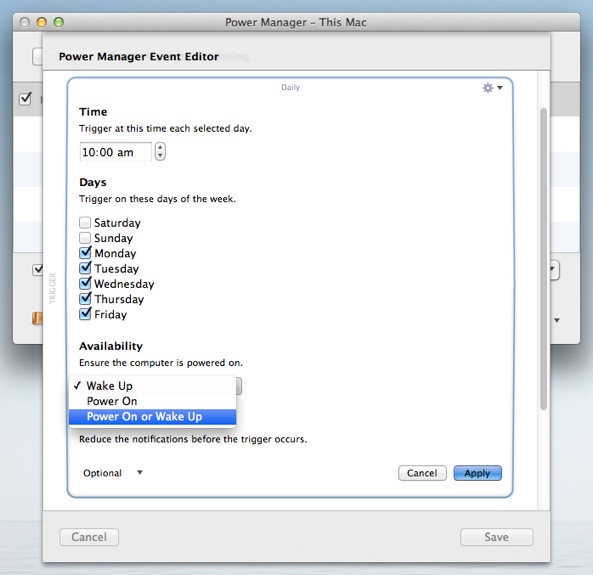The height and width of the screenshot is (575, 593).
Task: Uncheck the Friday checkbox
Action: pyautogui.click(x=85, y=314)
